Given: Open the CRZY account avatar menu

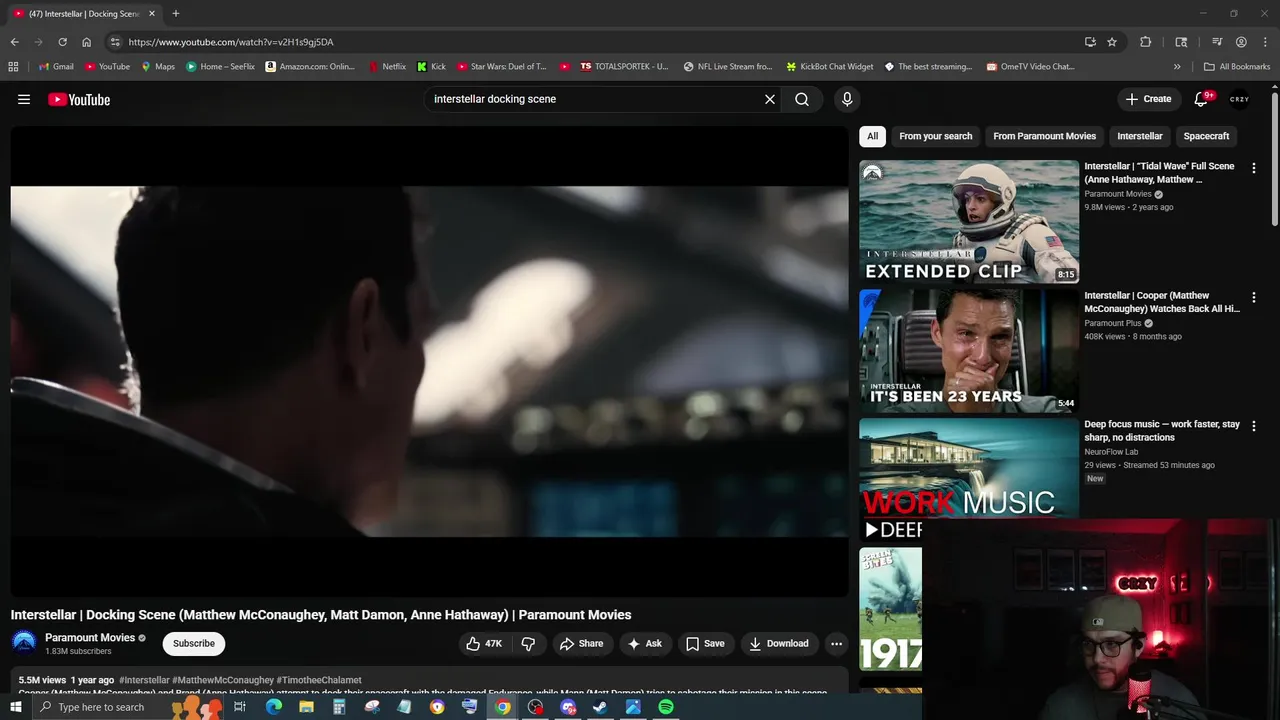Looking at the screenshot, I should tap(1240, 99).
